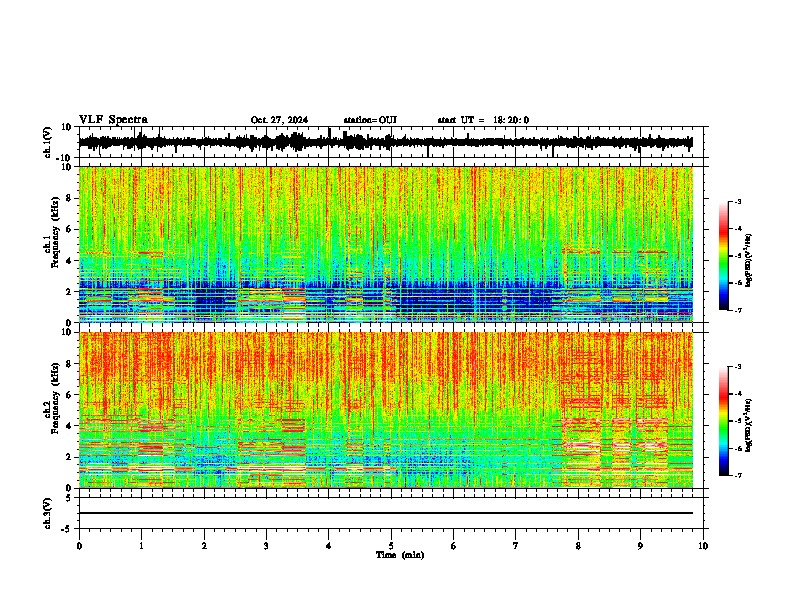
Task: Click time-axis tick label '1' at bottom
Action: 141,546
